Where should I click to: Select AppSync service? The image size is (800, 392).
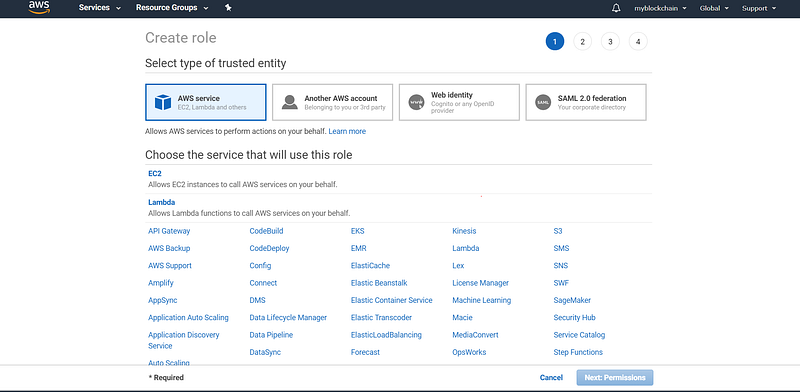pyautogui.click(x=163, y=300)
